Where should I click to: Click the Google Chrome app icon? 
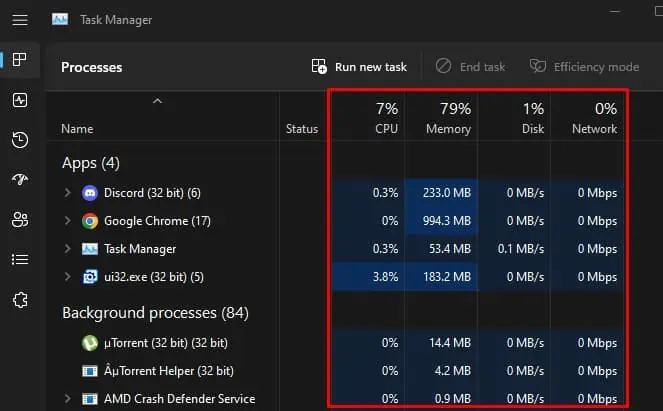click(x=90, y=221)
